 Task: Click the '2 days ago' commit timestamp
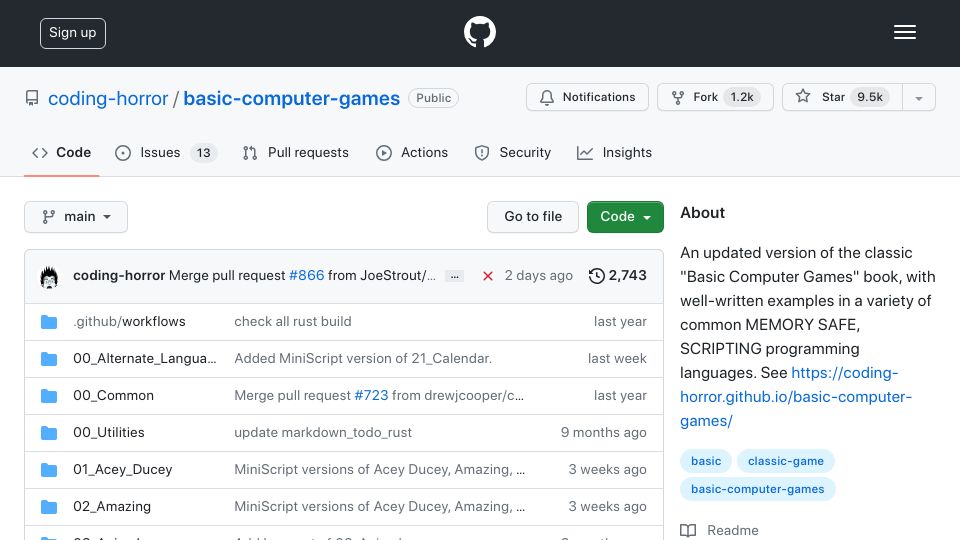[x=539, y=276]
